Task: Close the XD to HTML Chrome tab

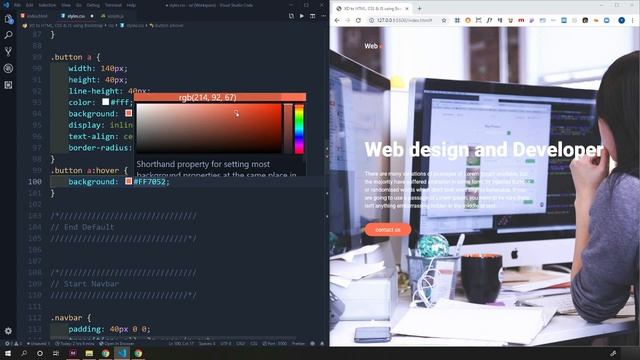Action: coord(407,8)
